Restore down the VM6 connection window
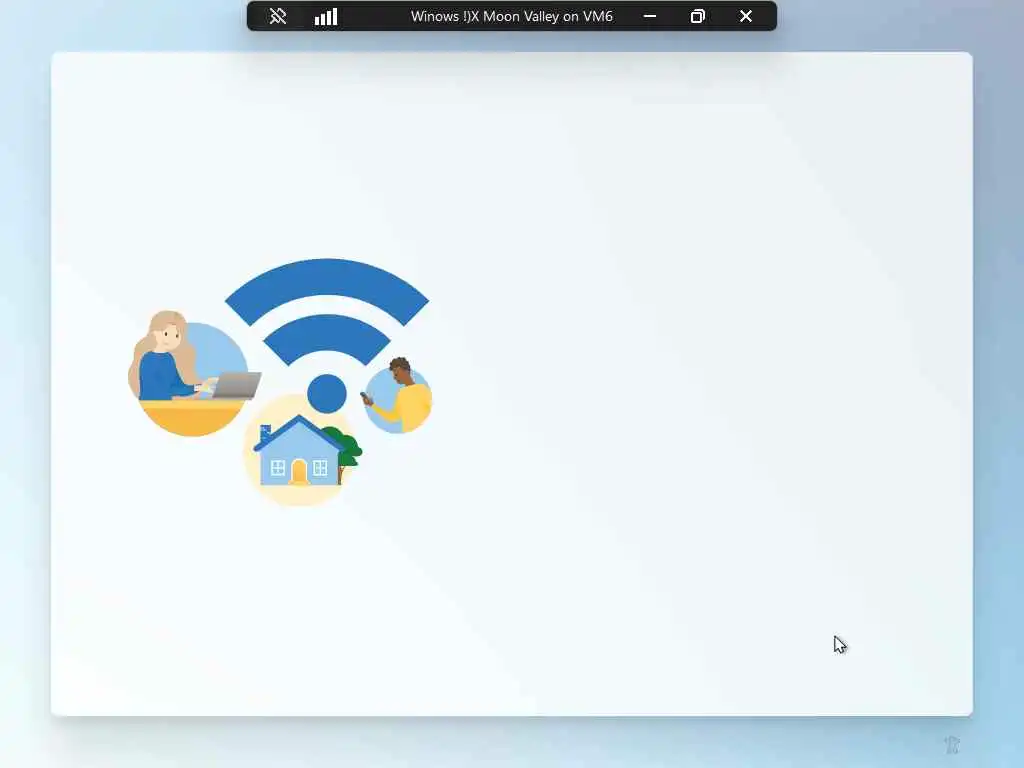This screenshot has width=1024, height=768. pos(697,16)
